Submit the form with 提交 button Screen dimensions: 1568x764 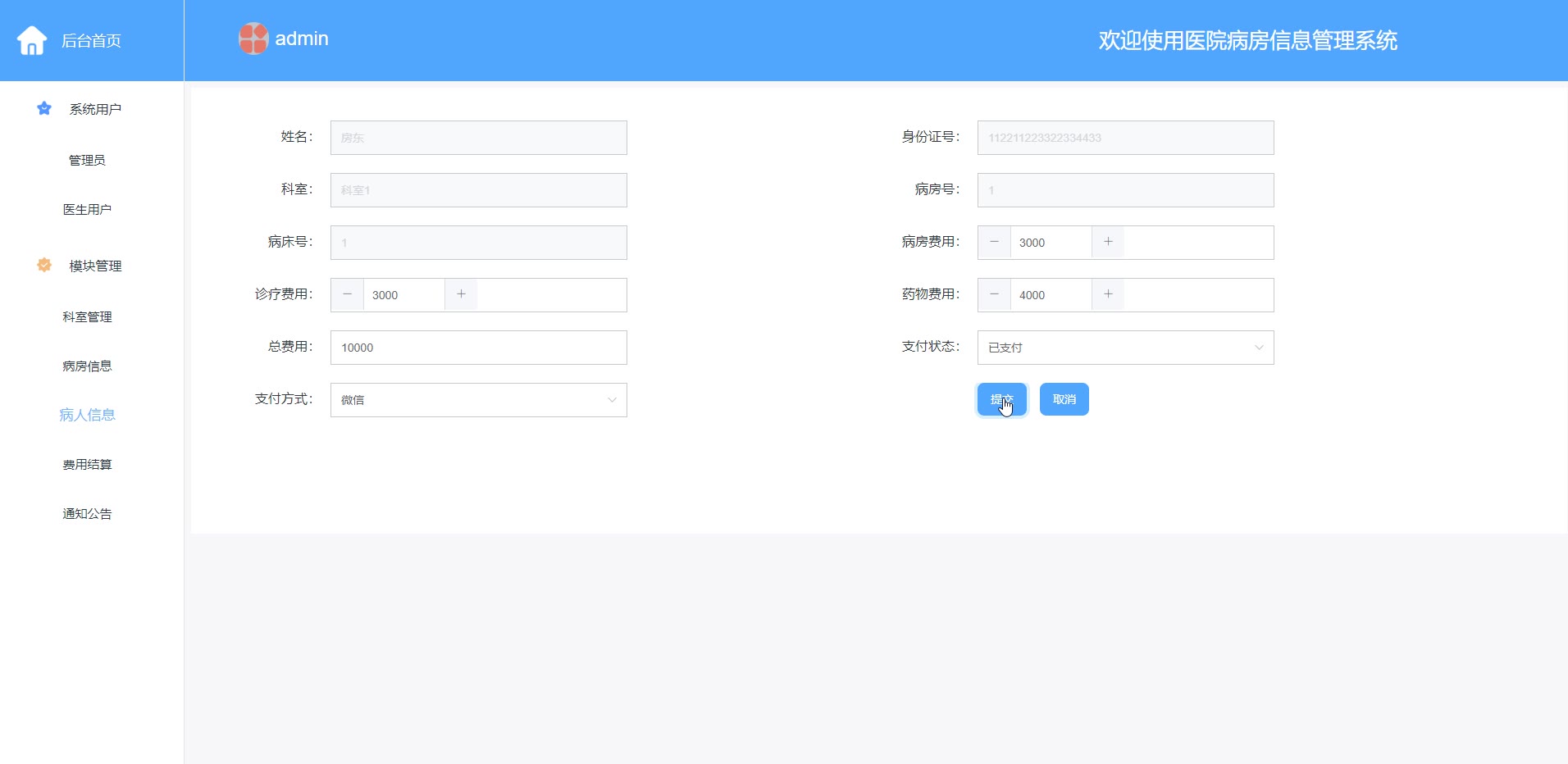click(1002, 399)
